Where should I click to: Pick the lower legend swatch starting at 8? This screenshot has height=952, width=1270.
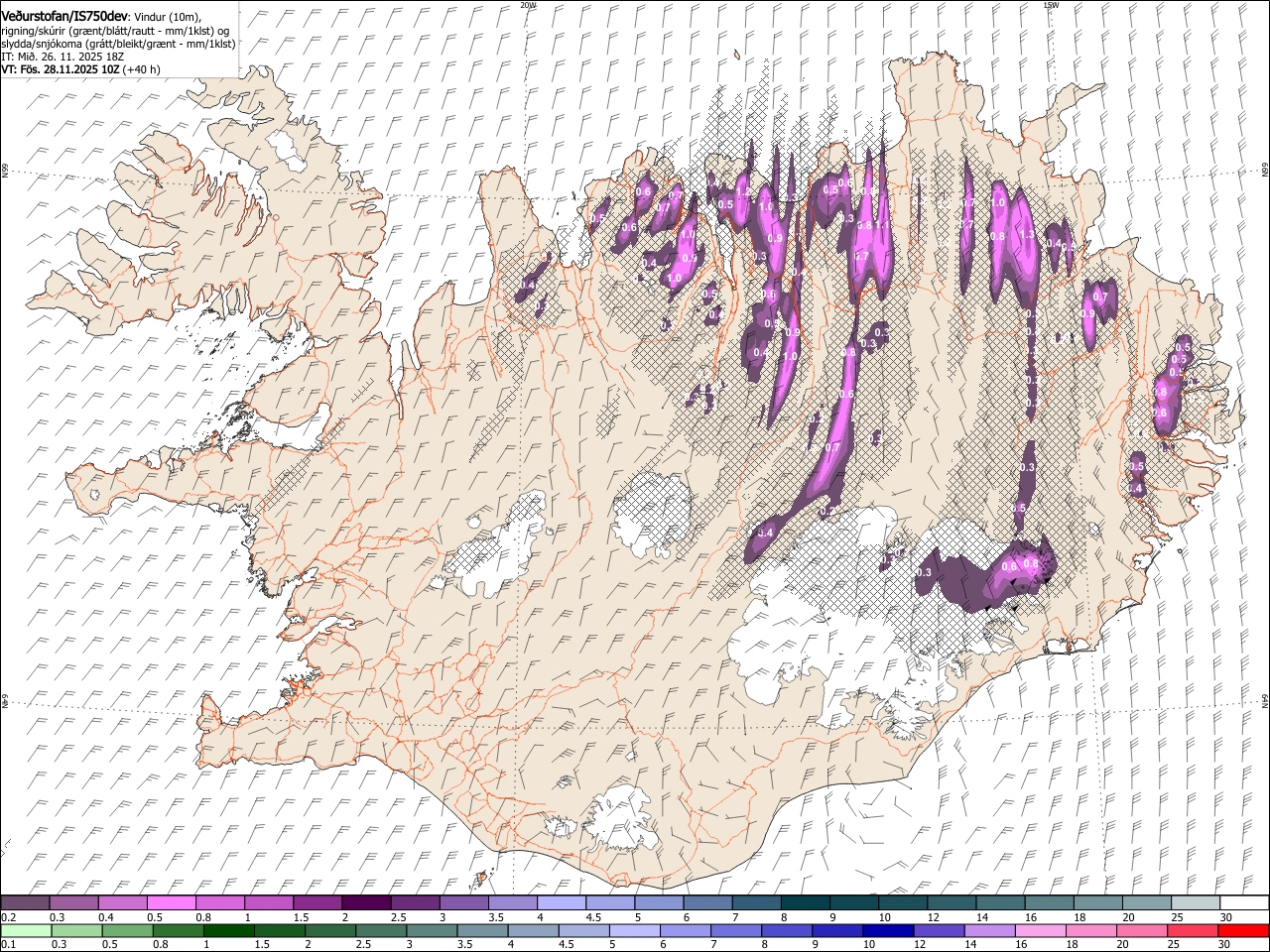(787, 930)
